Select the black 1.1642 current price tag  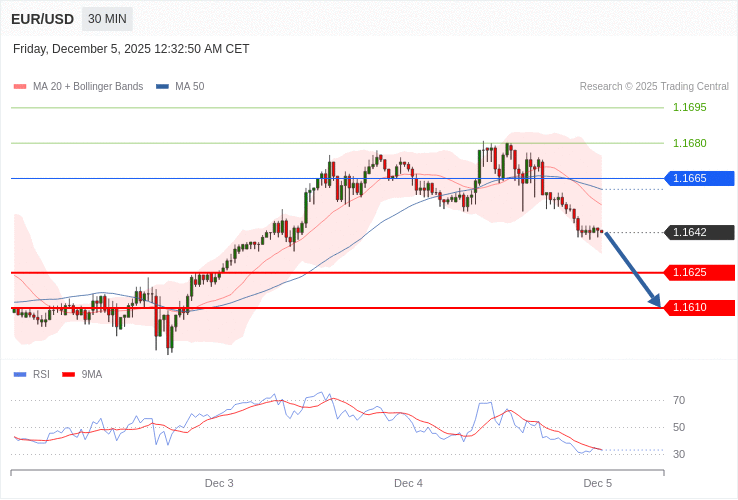[x=699, y=232]
